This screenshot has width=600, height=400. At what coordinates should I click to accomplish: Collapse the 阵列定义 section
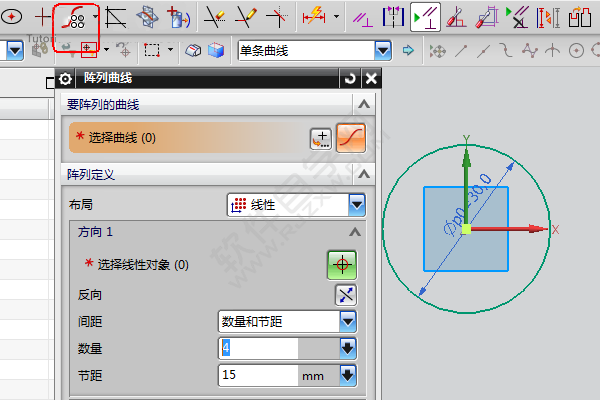pos(363,174)
